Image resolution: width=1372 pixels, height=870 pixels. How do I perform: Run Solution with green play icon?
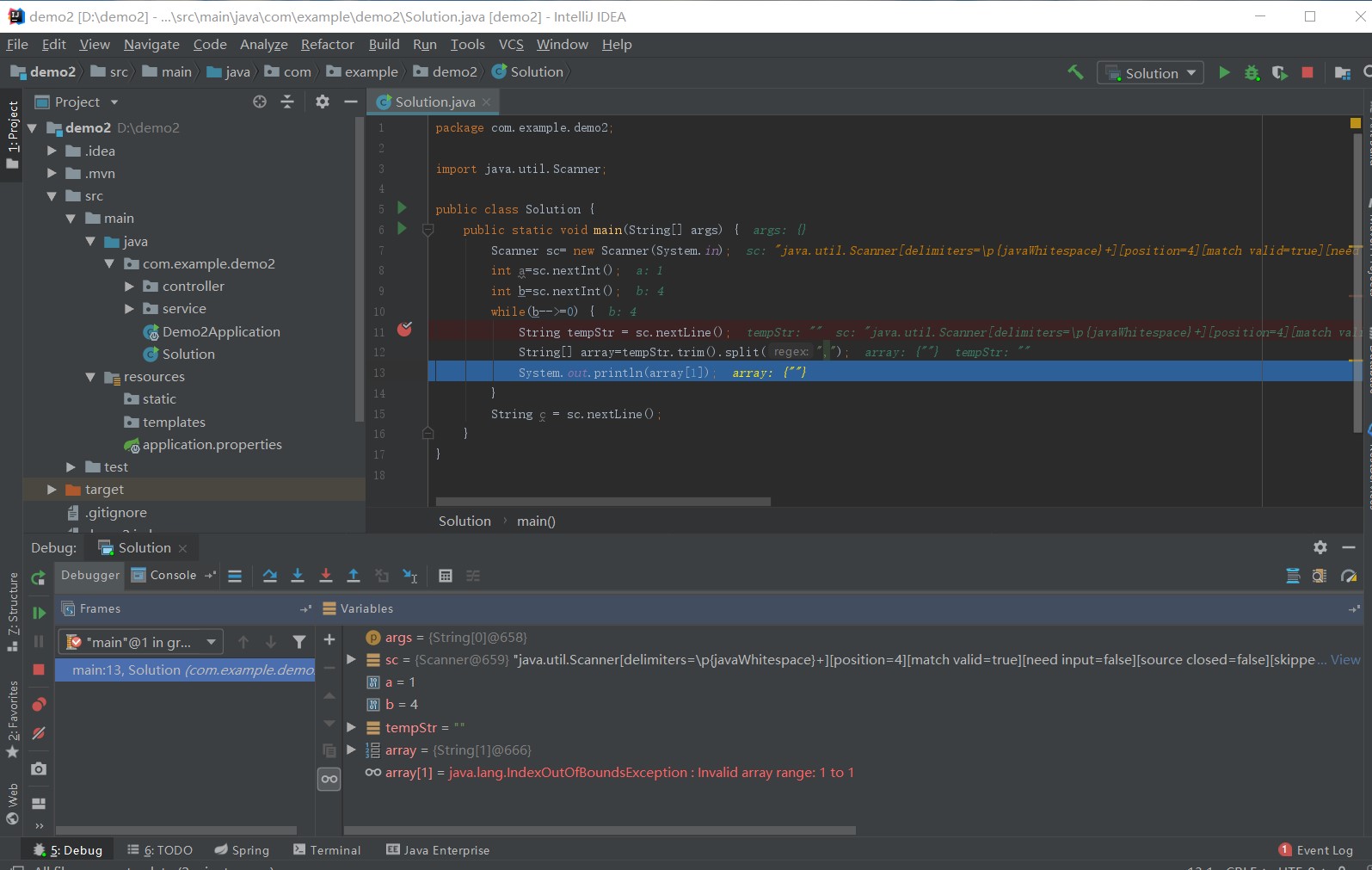click(x=1224, y=73)
